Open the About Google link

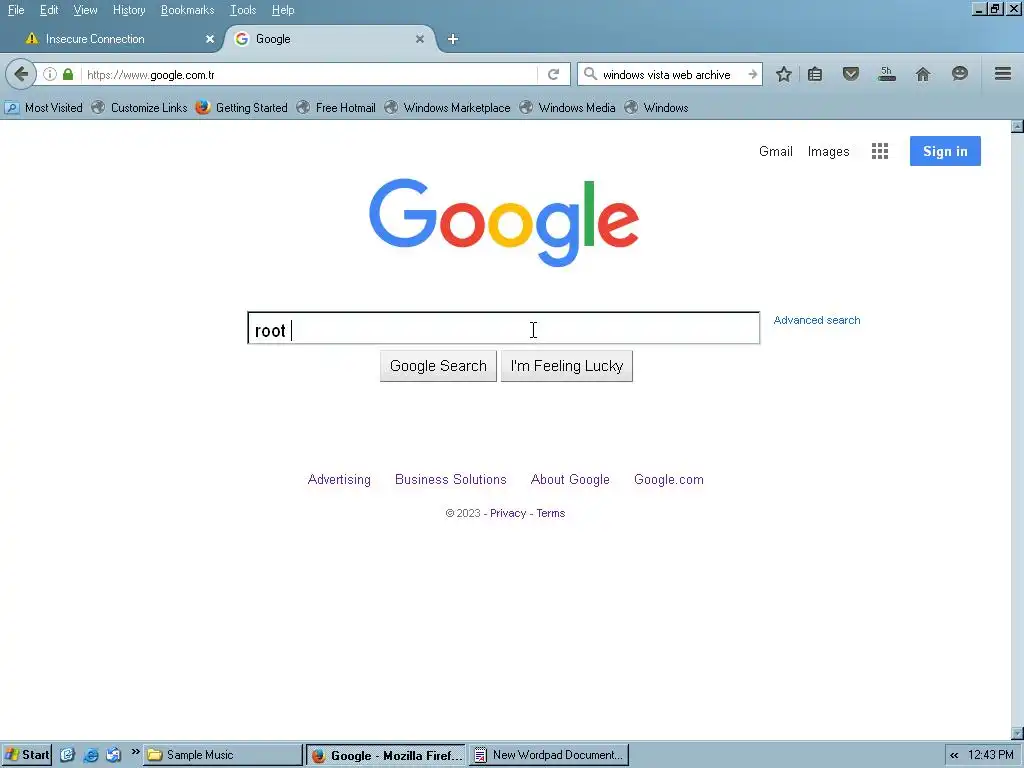point(570,479)
